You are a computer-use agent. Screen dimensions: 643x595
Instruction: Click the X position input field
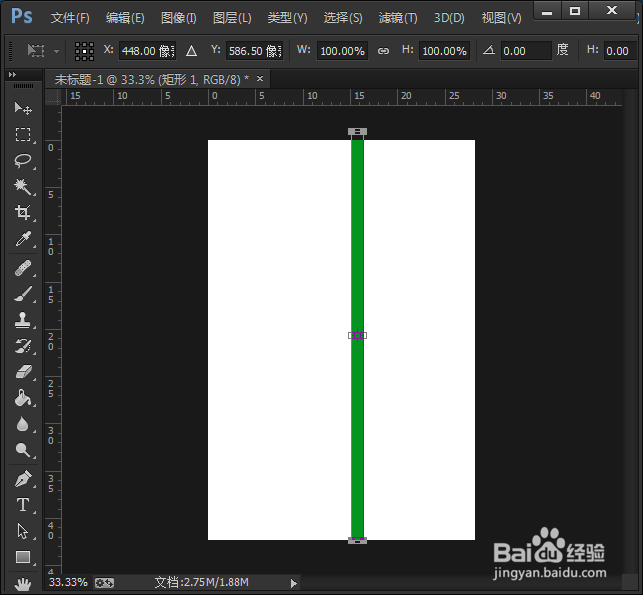pyautogui.click(x=147, y=51)
